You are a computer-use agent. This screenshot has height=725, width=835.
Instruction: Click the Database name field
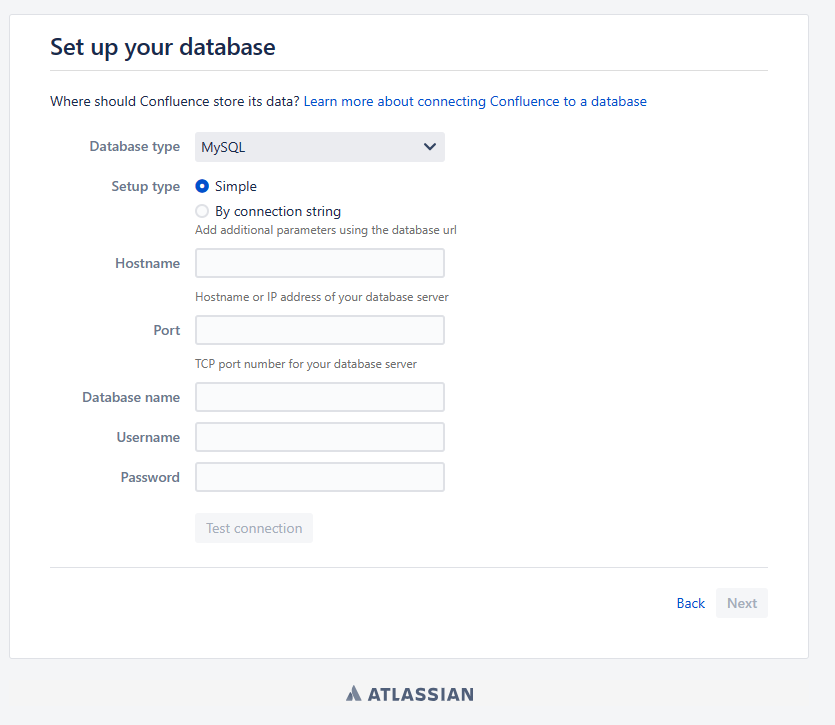click(320, 397)
